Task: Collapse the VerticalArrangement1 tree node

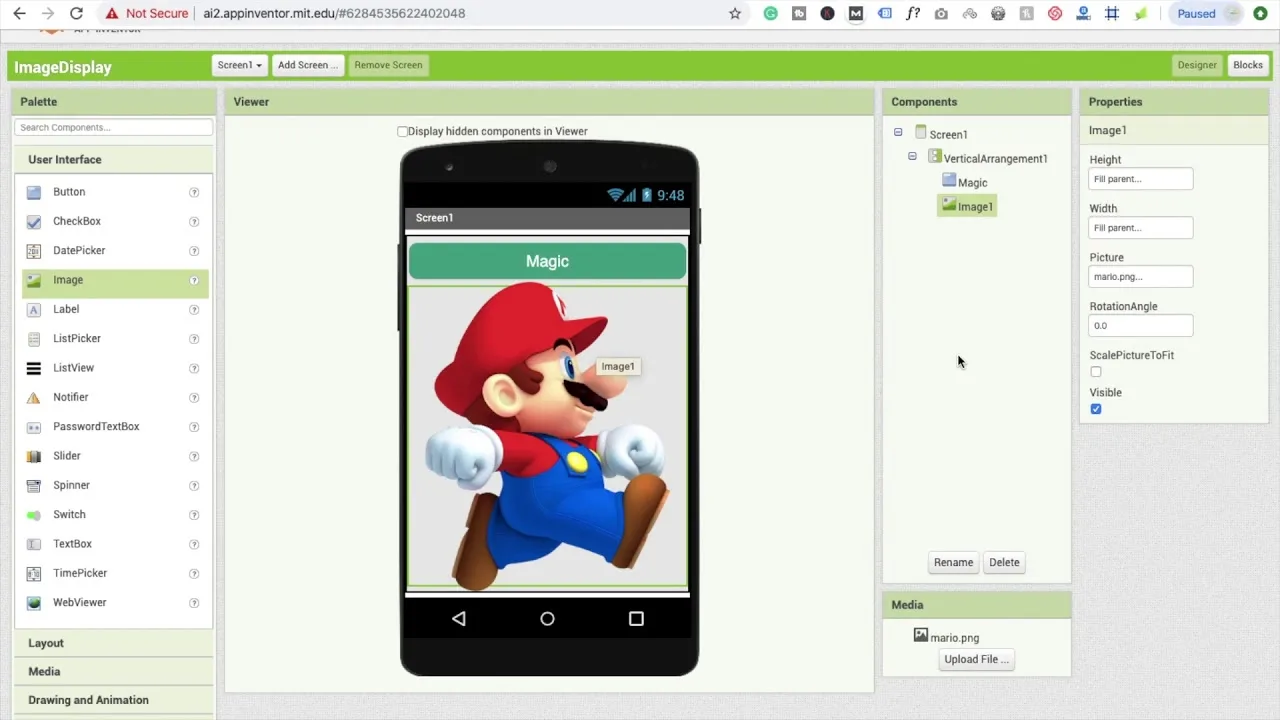Action: [912, 156]
